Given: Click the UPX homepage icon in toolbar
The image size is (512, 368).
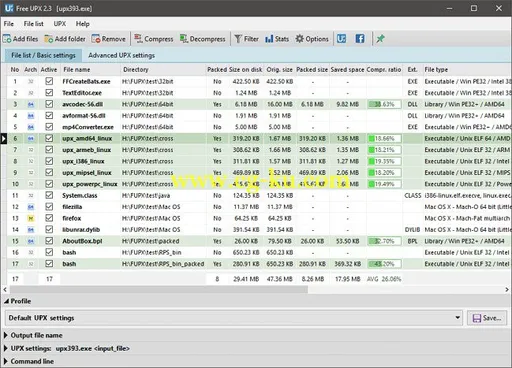Looking at the screenshot, I should [x=341, y=39].
